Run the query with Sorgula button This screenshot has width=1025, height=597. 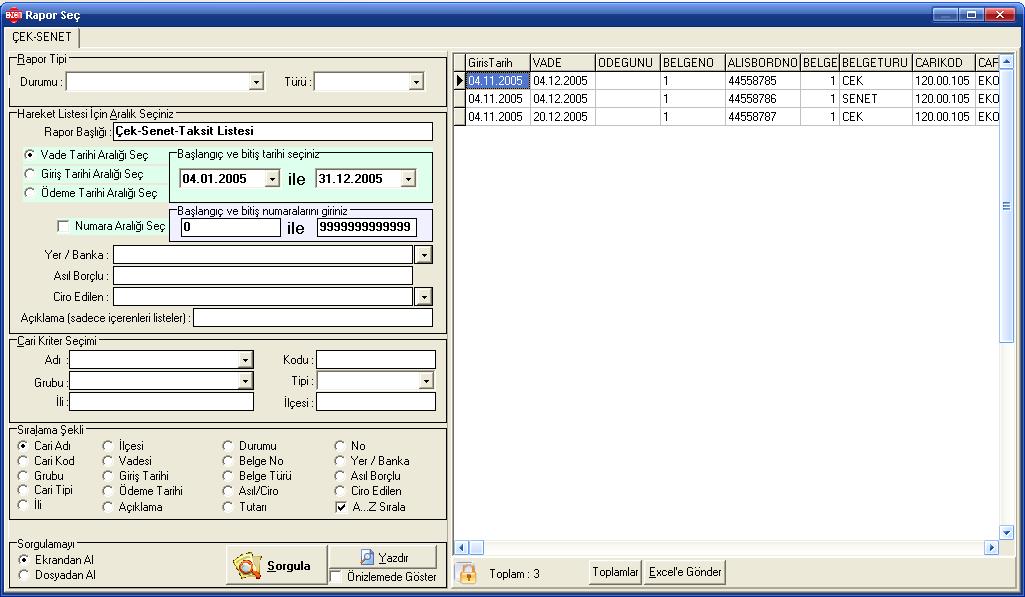277,566
